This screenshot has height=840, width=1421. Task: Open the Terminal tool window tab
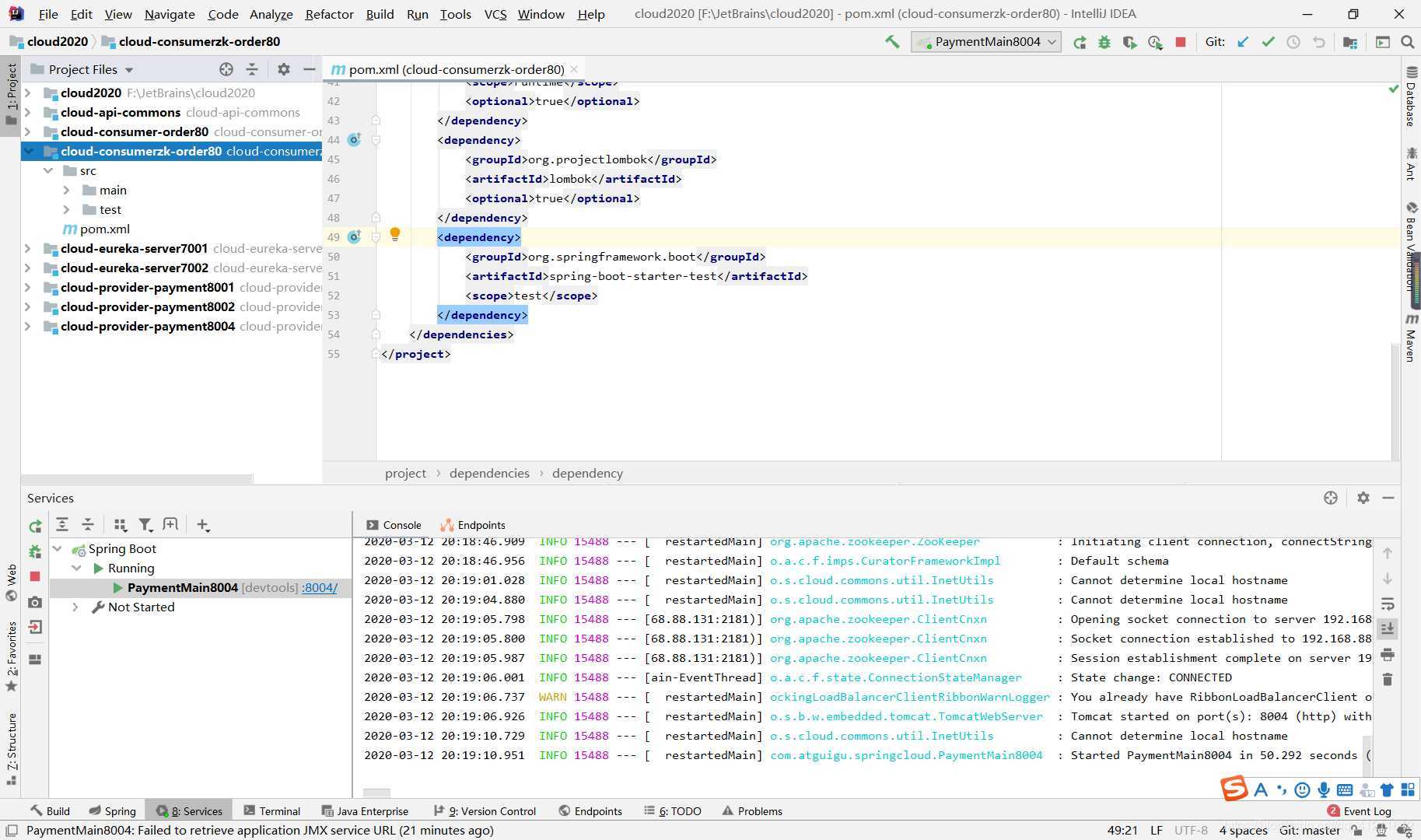pyautogui.click(x=271, y=810)
